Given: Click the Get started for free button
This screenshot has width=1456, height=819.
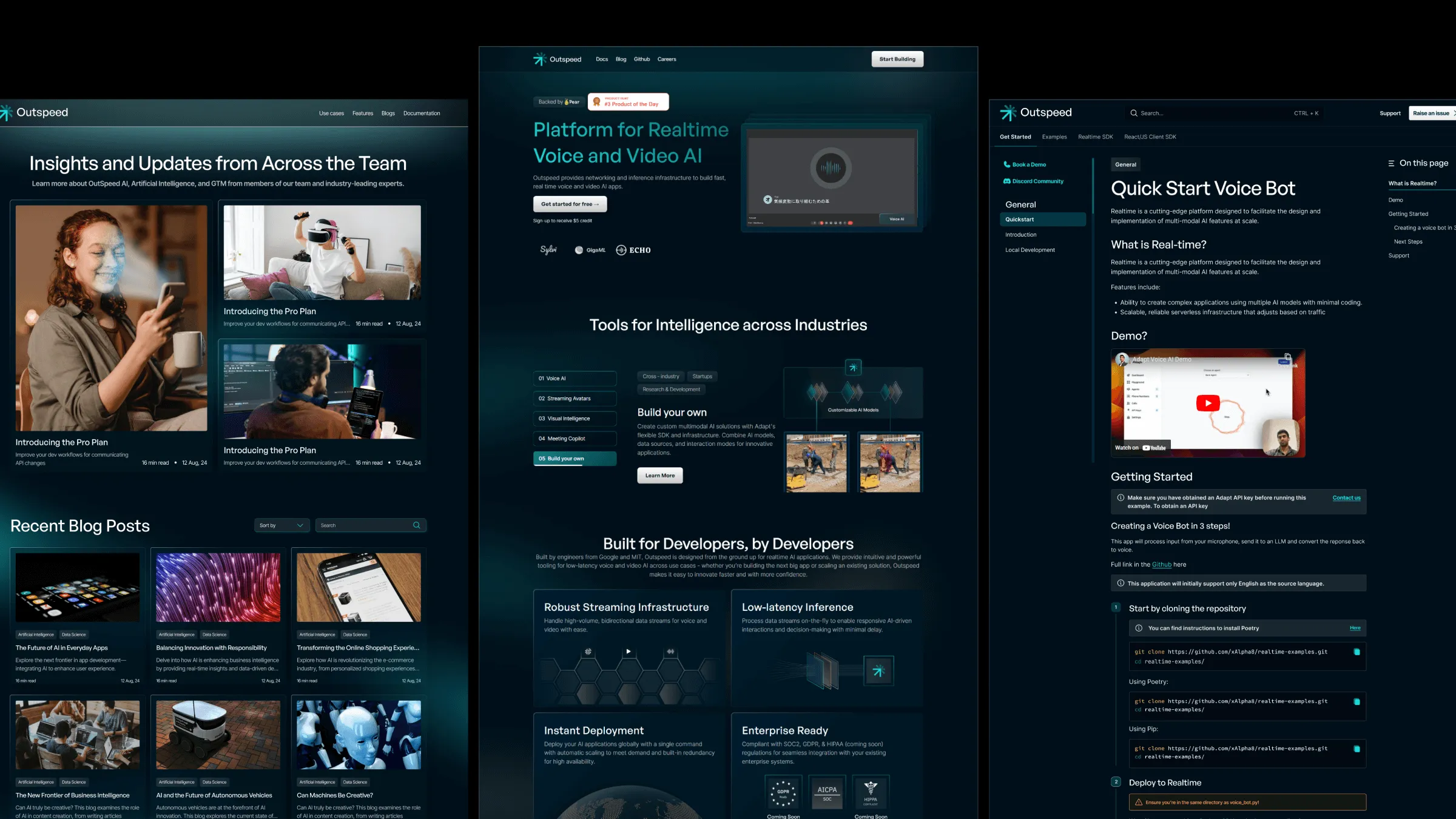Looking at the screenshot, I should click(570, 204).
